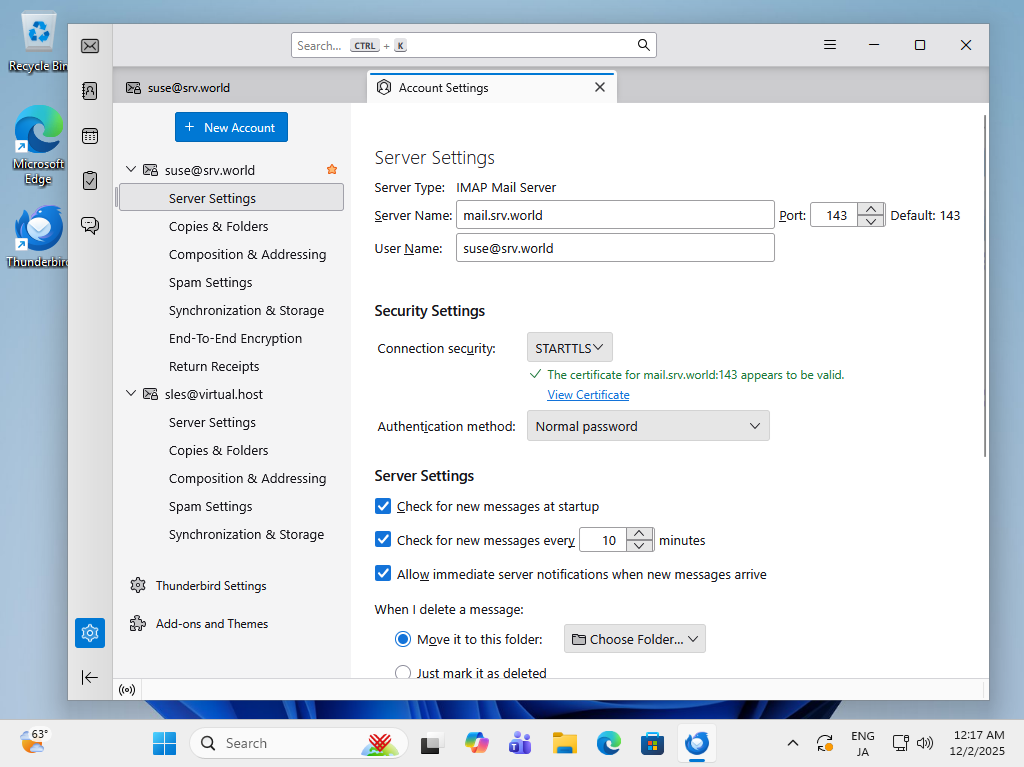The image size is (1024, 767).
Task: Collapse the suse@srv.world account tree
Action: click(130, 170)
